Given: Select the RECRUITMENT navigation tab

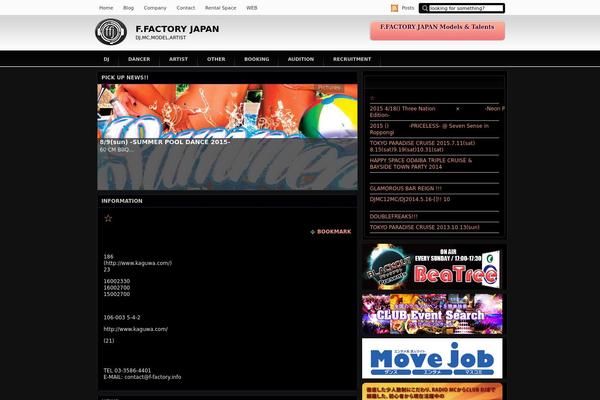Looking at the screenshot, I should pos(352,59).
